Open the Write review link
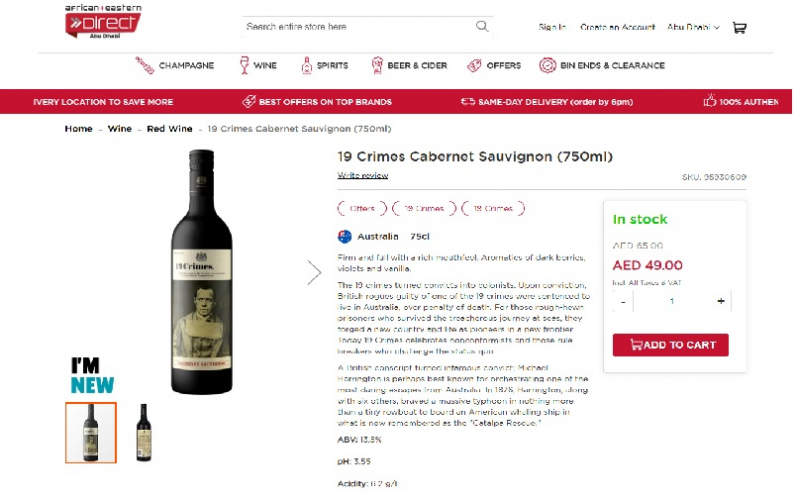This screenshot has width=796, height=500. [x=363, y=176]
